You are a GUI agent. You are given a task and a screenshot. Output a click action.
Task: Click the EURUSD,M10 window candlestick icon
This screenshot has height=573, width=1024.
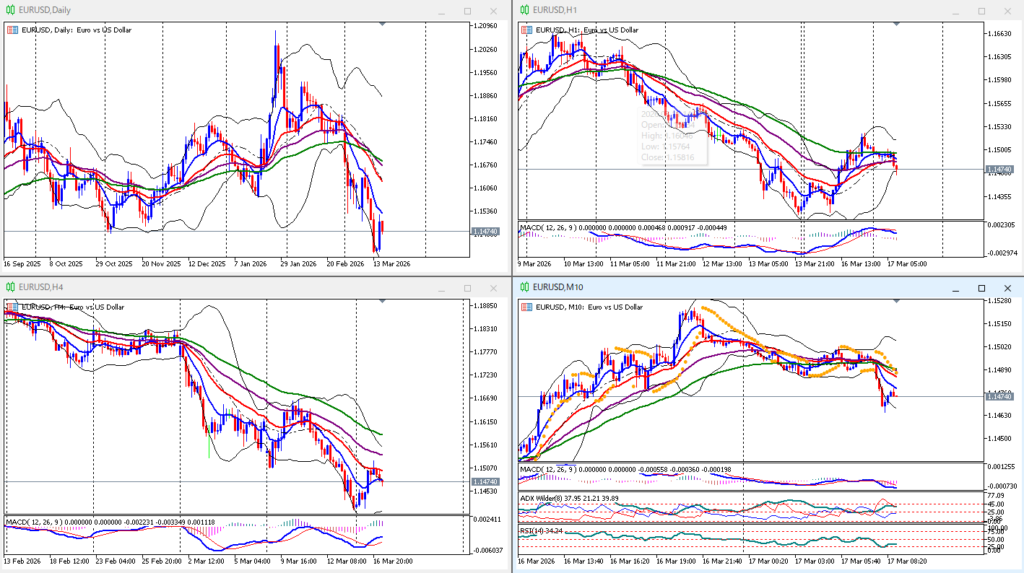pyautogui.click(x=523, y=287)
